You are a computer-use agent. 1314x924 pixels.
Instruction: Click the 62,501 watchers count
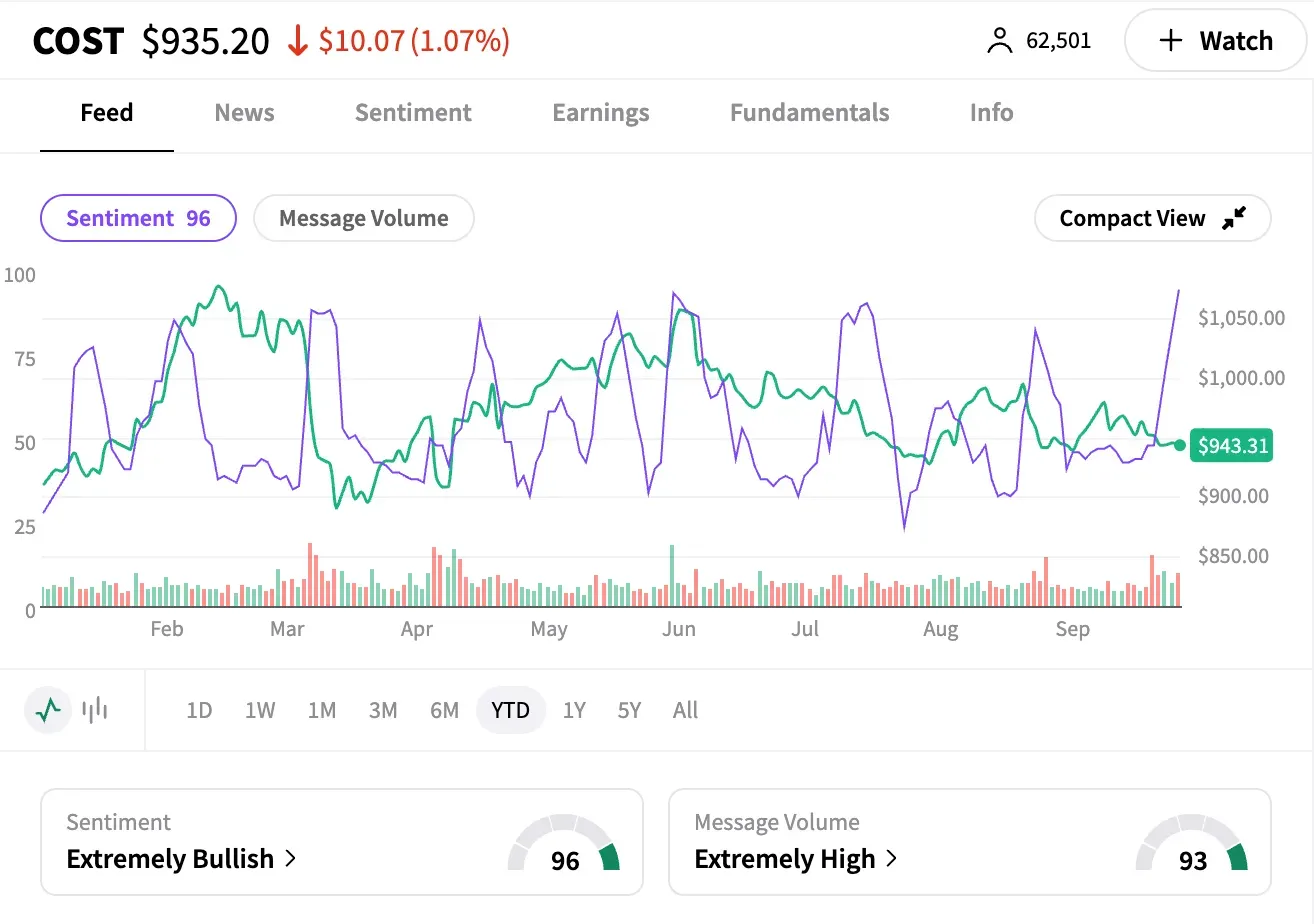point(1059,41)
